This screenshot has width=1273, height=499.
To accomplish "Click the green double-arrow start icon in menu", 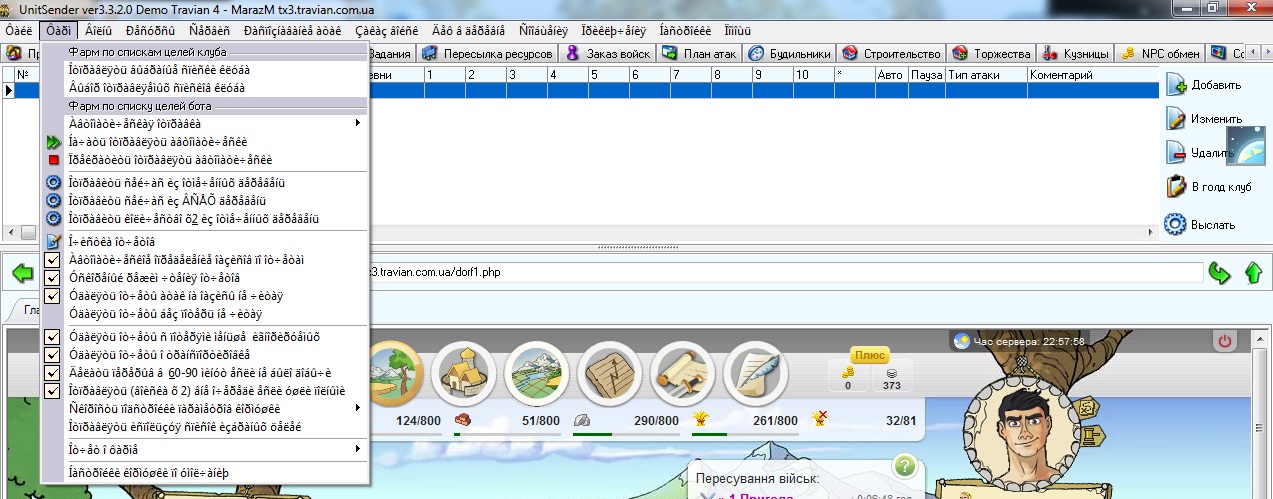I will pyautogui.click(x=54, y=142).
